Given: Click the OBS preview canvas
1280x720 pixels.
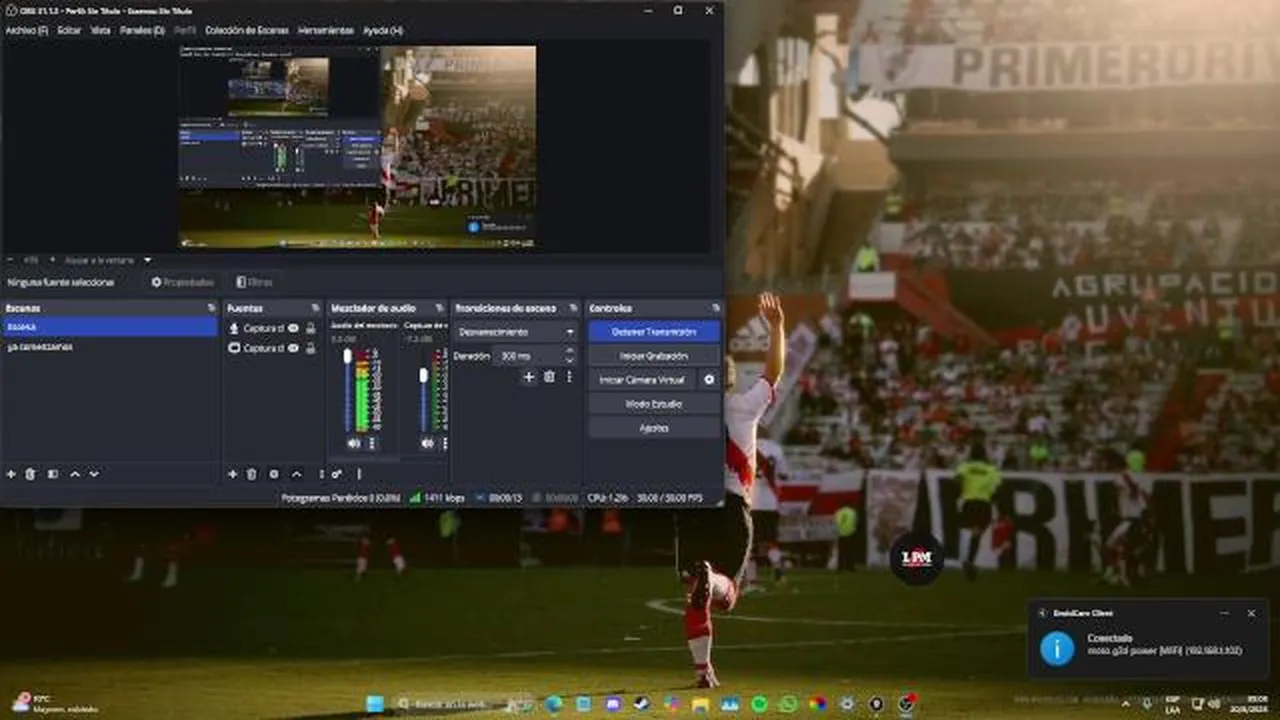Looking at the screenshot, I should (358, 147).
